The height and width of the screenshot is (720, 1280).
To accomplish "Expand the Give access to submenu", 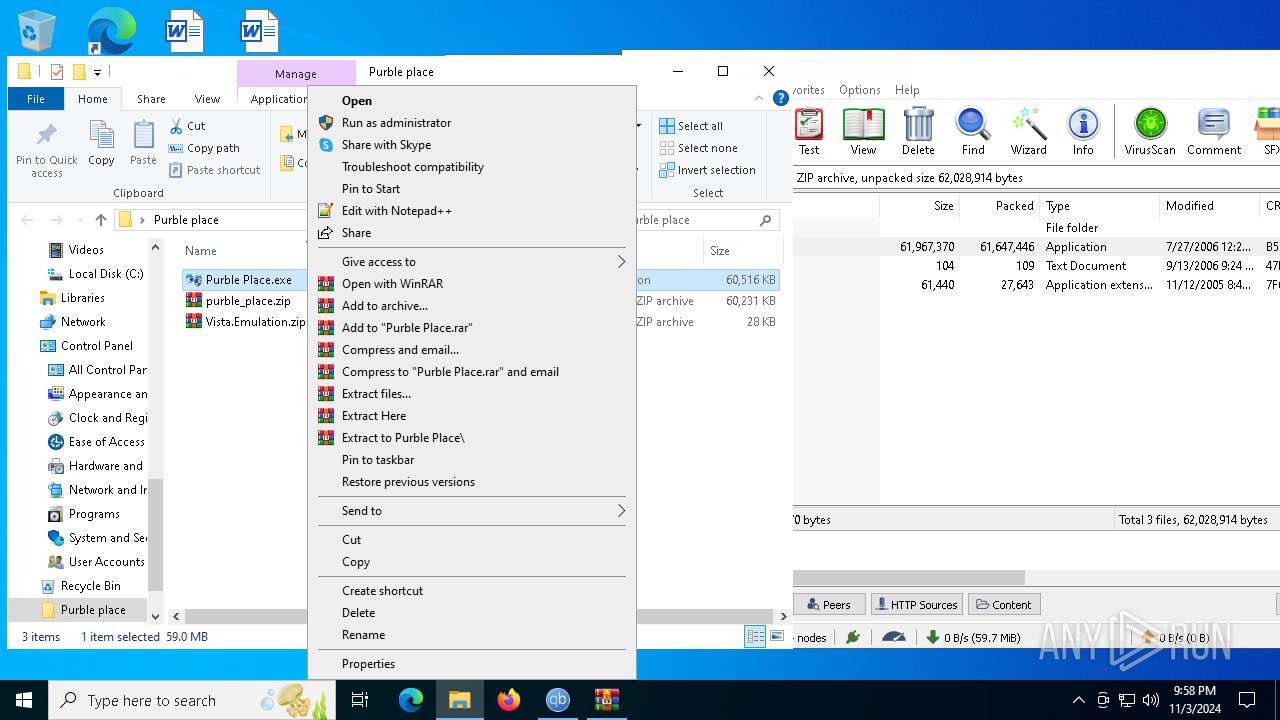I will pos(472,262).
